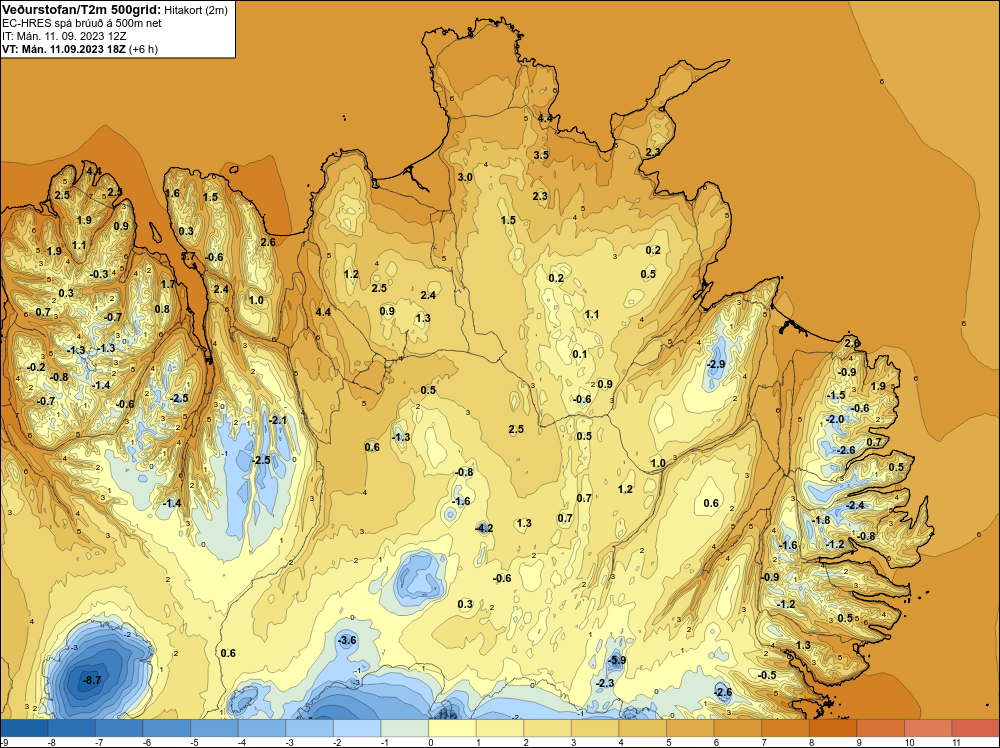Click the 'IT: Mán. 11. 09. 2023 12Z' line

[66, 36]
